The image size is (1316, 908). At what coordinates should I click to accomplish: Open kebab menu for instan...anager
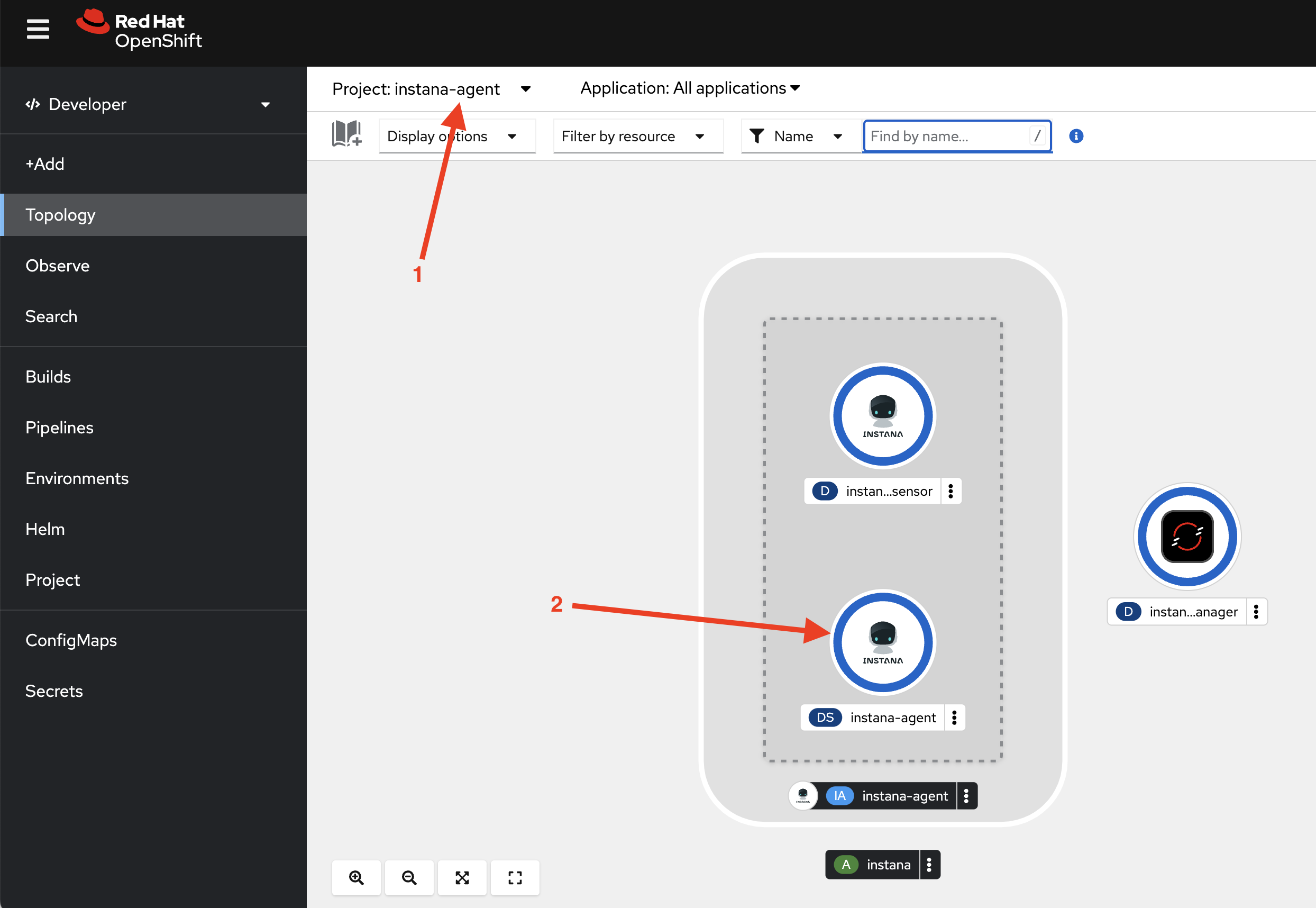1256,612
